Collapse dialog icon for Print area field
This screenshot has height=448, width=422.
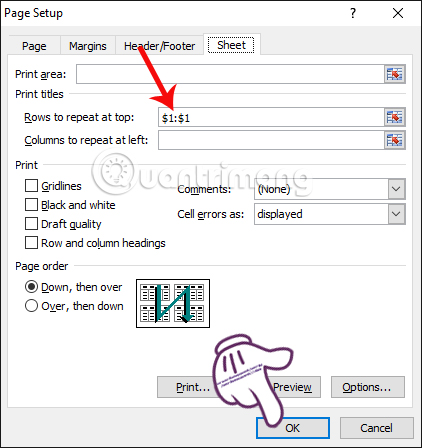point(395,74)
